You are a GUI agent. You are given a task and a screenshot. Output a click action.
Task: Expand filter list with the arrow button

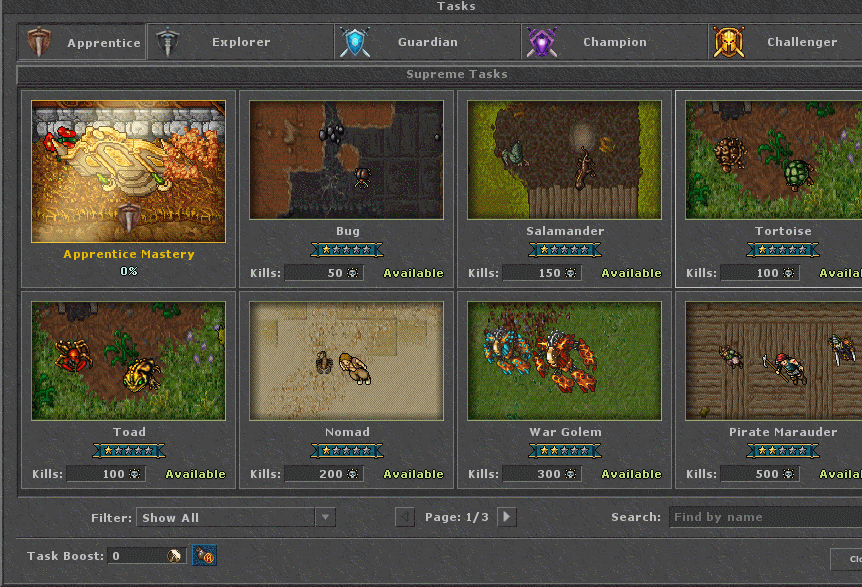pyautogui.click(x=325, y=517)
